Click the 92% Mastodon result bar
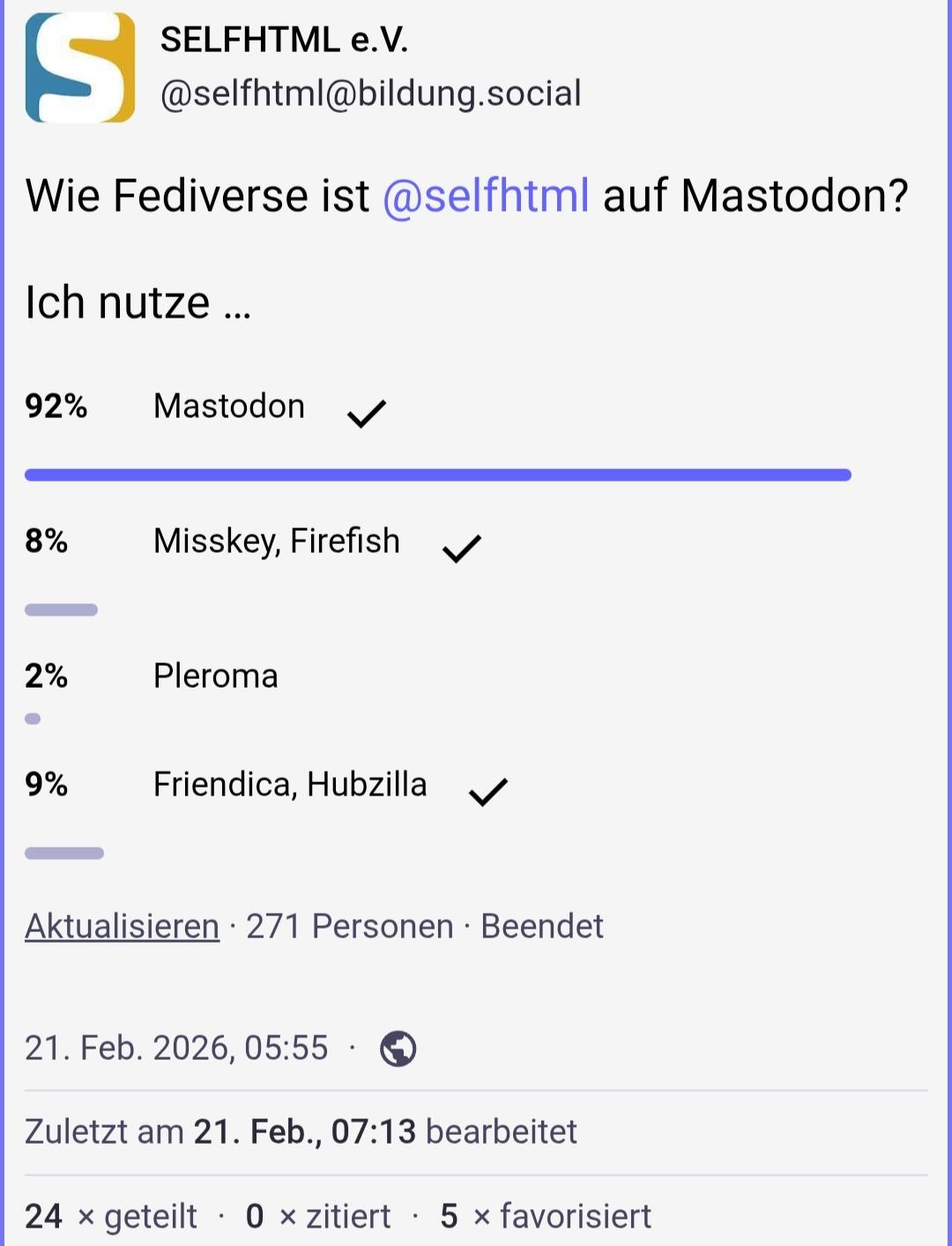Viewport: 952px width, 1246px height. point(437,475)
